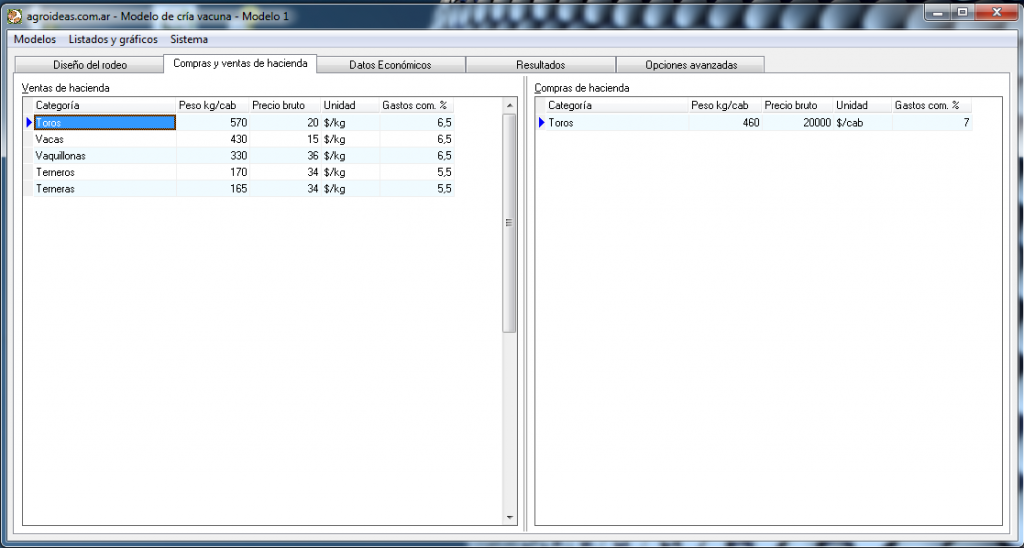Click the Unidad header in Compras
Image resolution: width=1024 pixels, height=548 pixels.
click(863, 105)
